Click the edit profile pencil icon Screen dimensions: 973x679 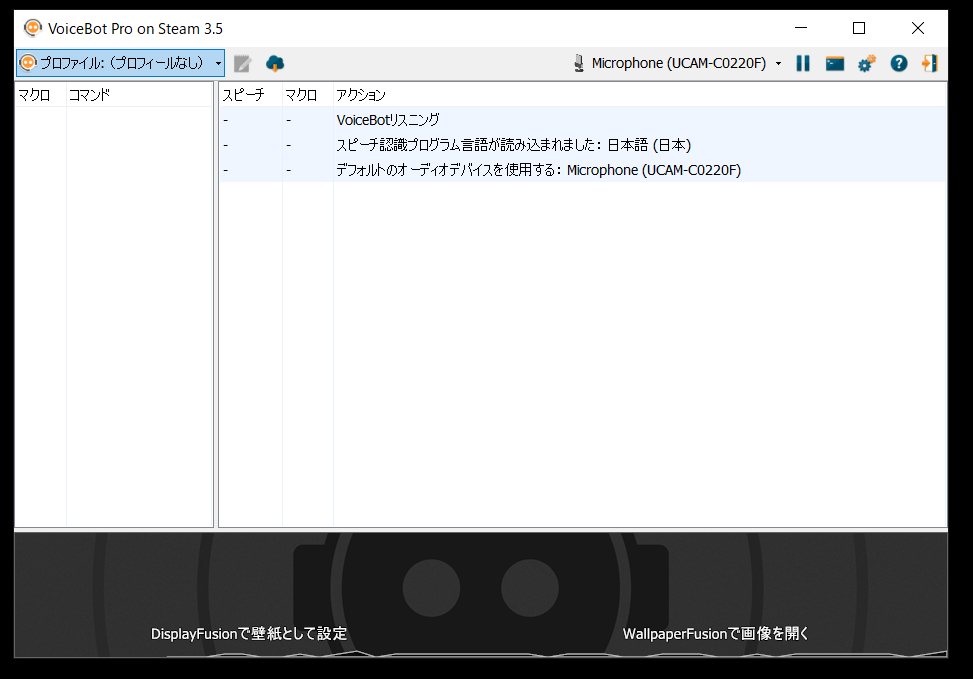coord(242,63)
